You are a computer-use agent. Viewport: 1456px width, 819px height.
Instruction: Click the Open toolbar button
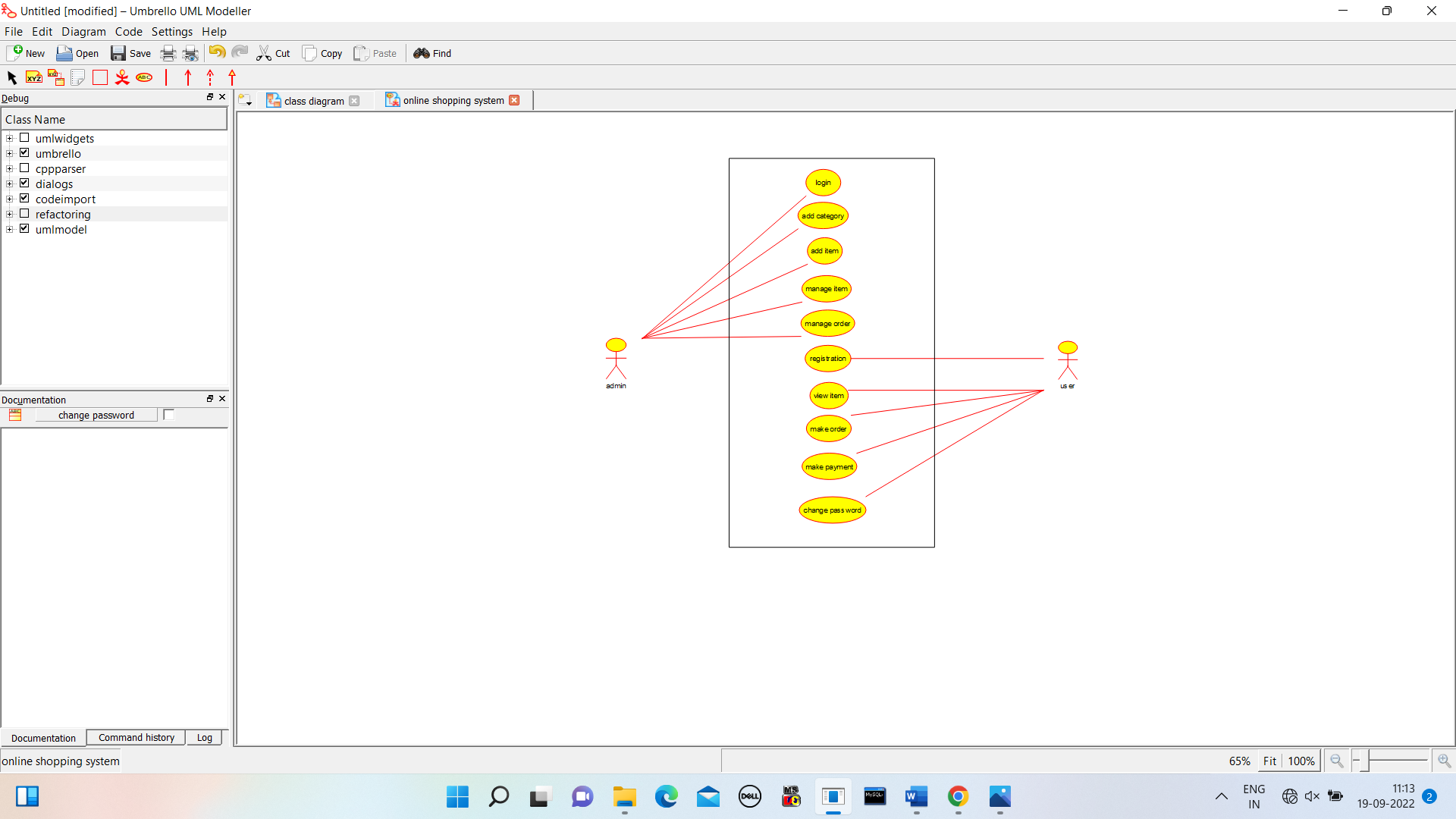tap(77, 53)
